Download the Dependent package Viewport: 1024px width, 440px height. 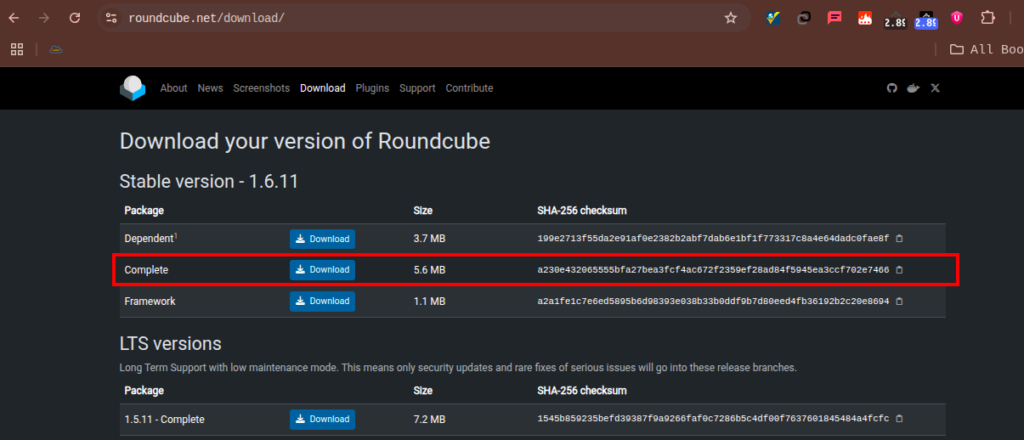click(323, 239)
